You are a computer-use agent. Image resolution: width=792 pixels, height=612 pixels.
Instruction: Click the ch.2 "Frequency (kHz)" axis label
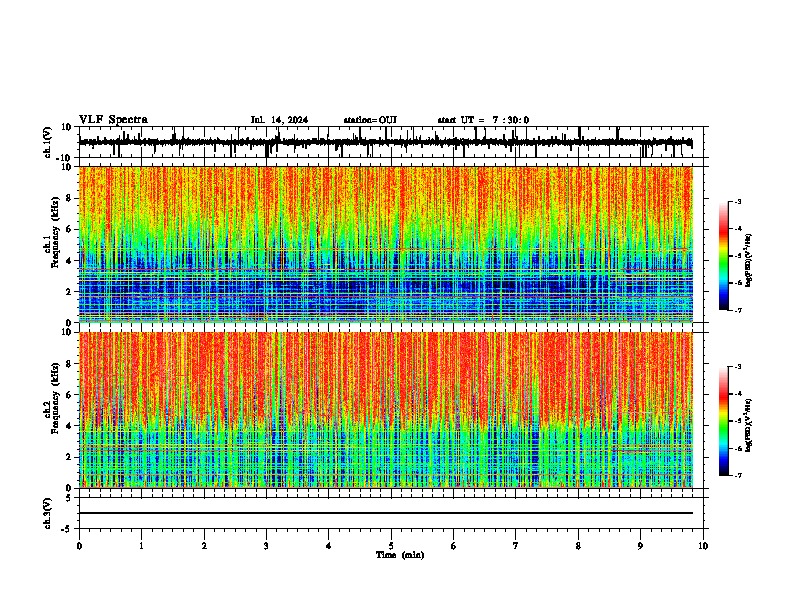pyautogui.click(x=55, y=398)
